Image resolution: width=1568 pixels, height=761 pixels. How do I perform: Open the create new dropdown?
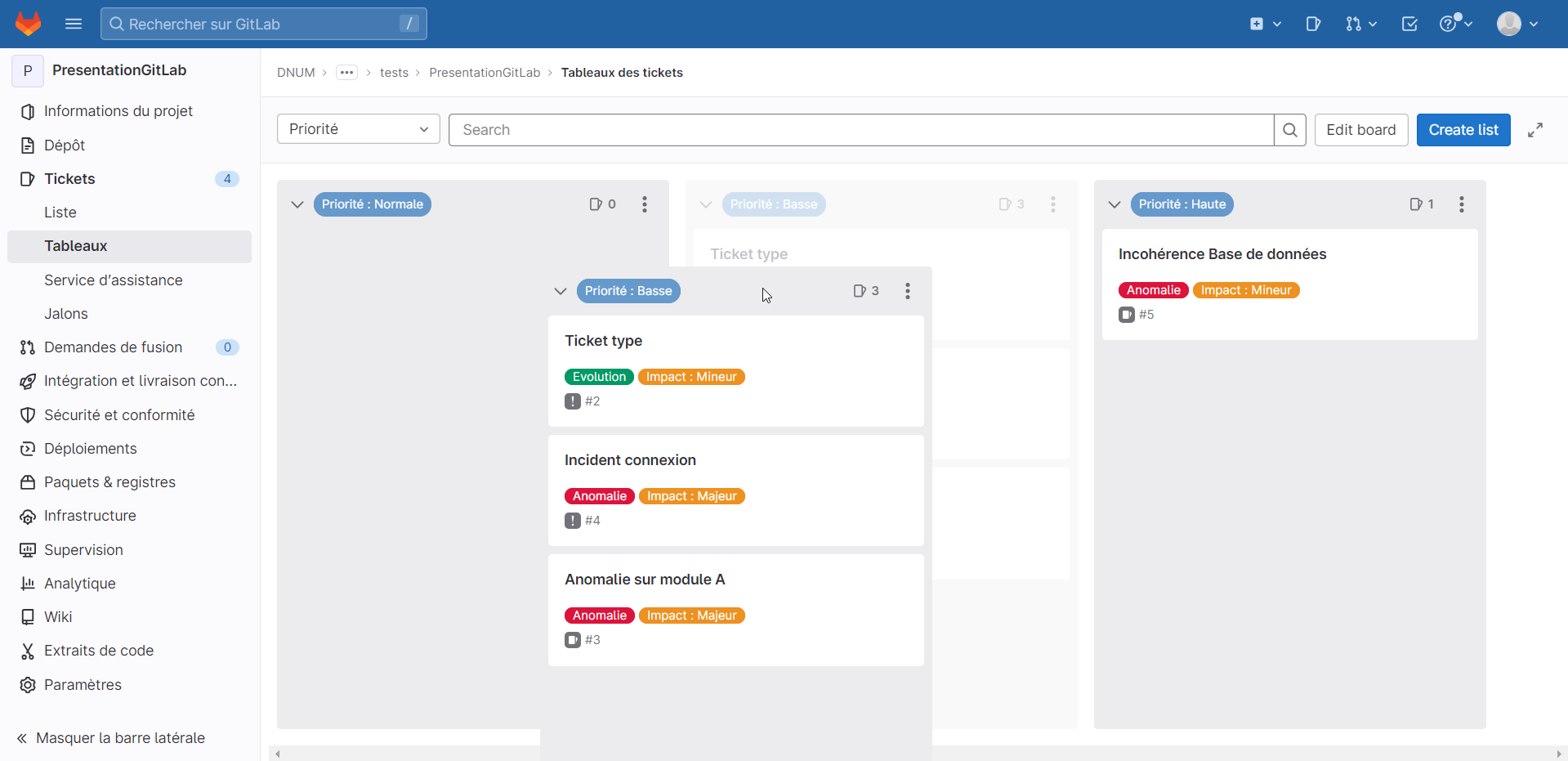pyautogui.click(x=1264, y=24)
